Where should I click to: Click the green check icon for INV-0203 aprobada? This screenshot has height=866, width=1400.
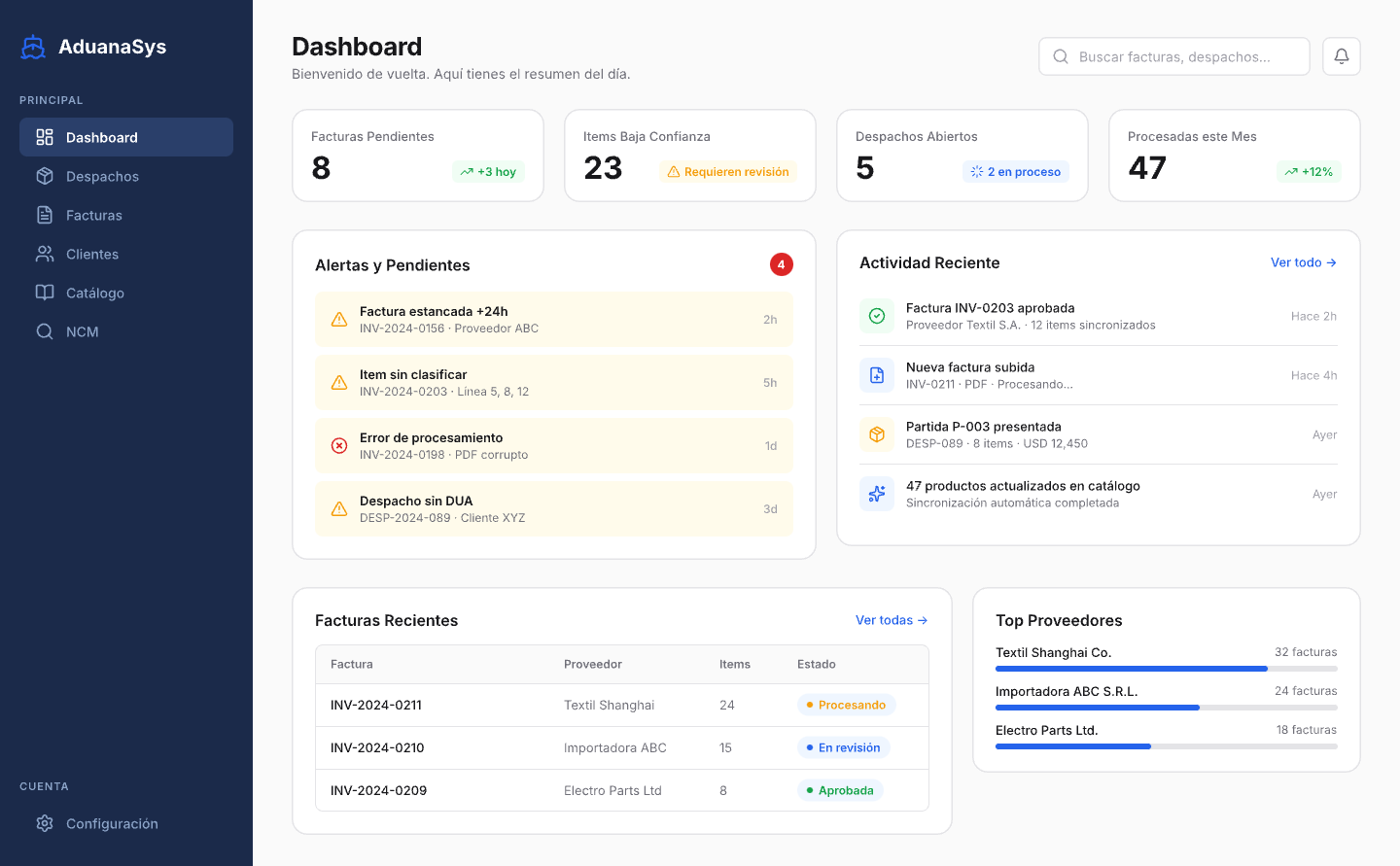[876, 316]
